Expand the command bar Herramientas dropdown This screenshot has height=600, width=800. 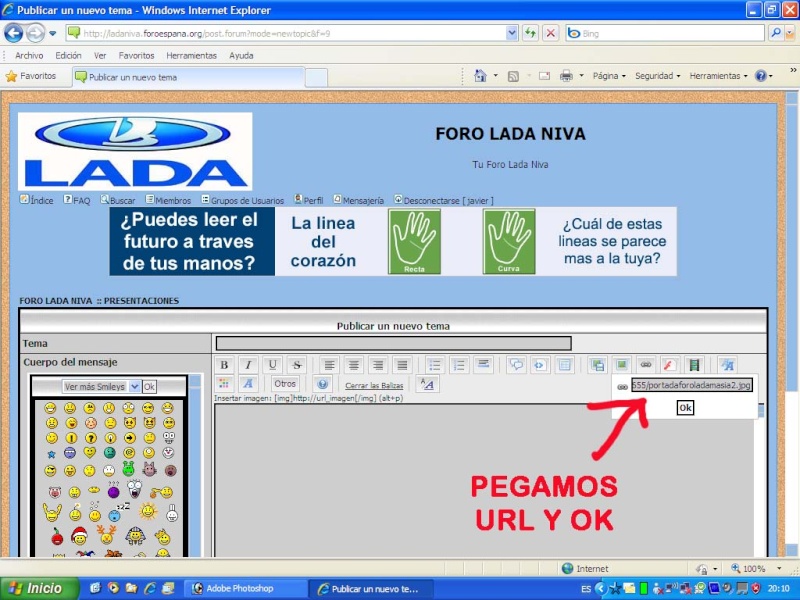(718, 76)
